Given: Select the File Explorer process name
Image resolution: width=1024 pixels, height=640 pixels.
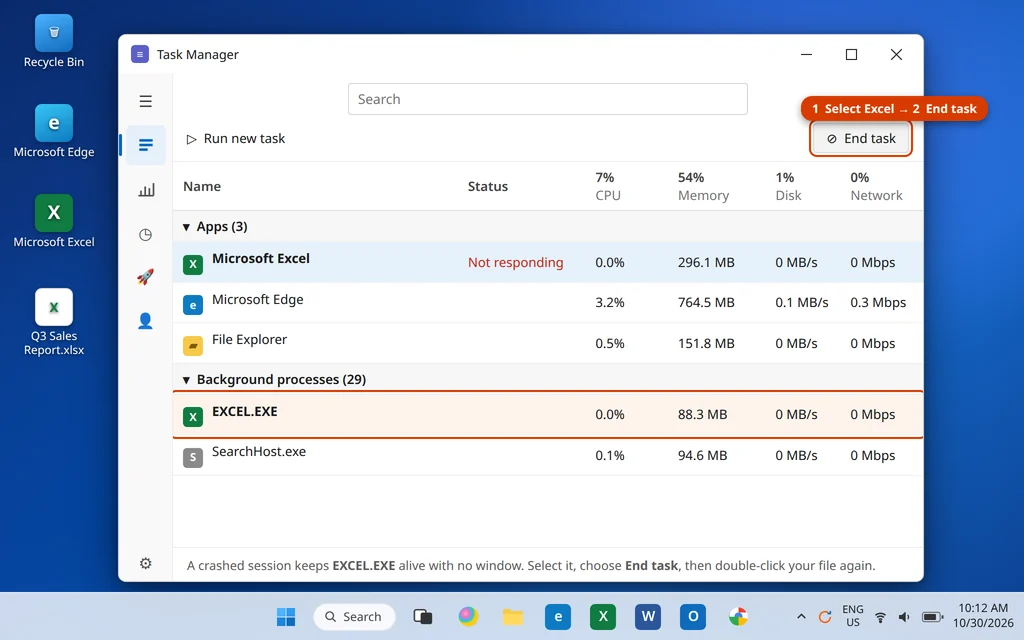Looking at the screenshot, I should tap(249, 340).
